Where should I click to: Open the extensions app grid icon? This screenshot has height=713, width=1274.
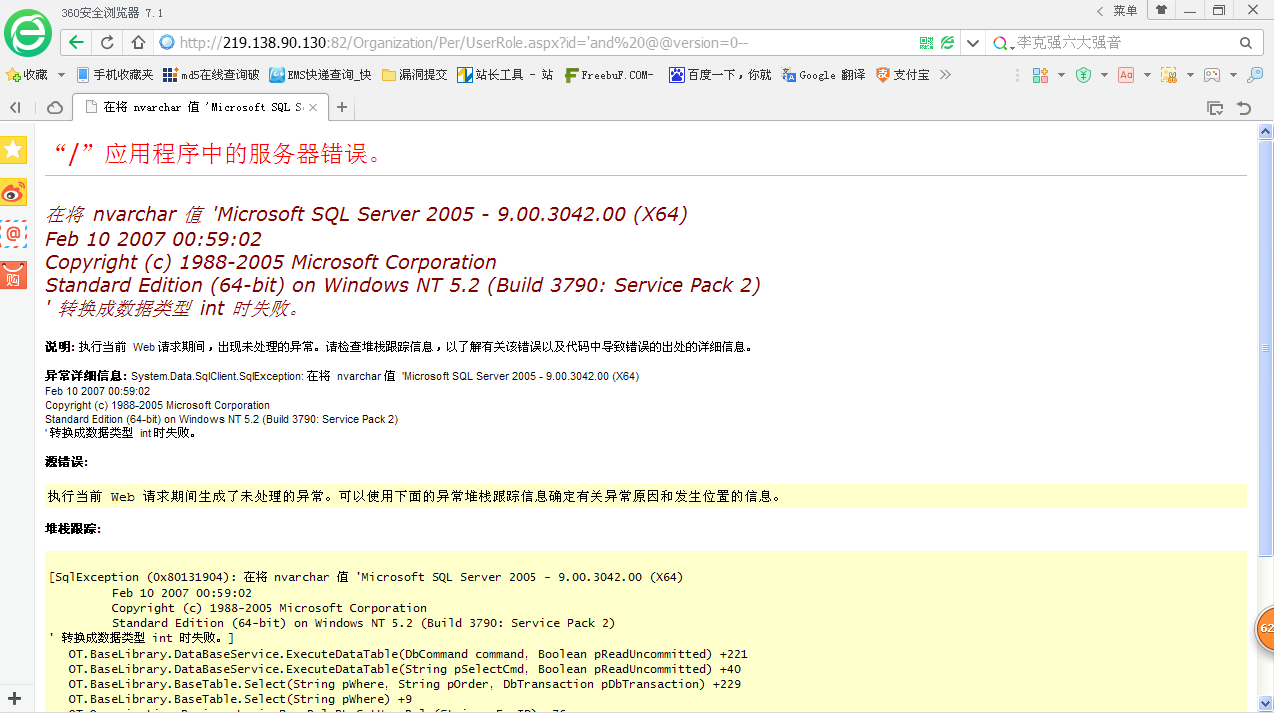(x=1040, y=75)
